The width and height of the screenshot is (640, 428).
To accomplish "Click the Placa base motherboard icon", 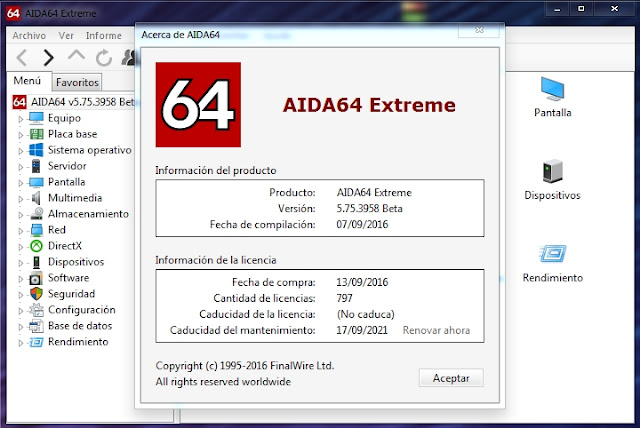I will (x=36, y=134).
